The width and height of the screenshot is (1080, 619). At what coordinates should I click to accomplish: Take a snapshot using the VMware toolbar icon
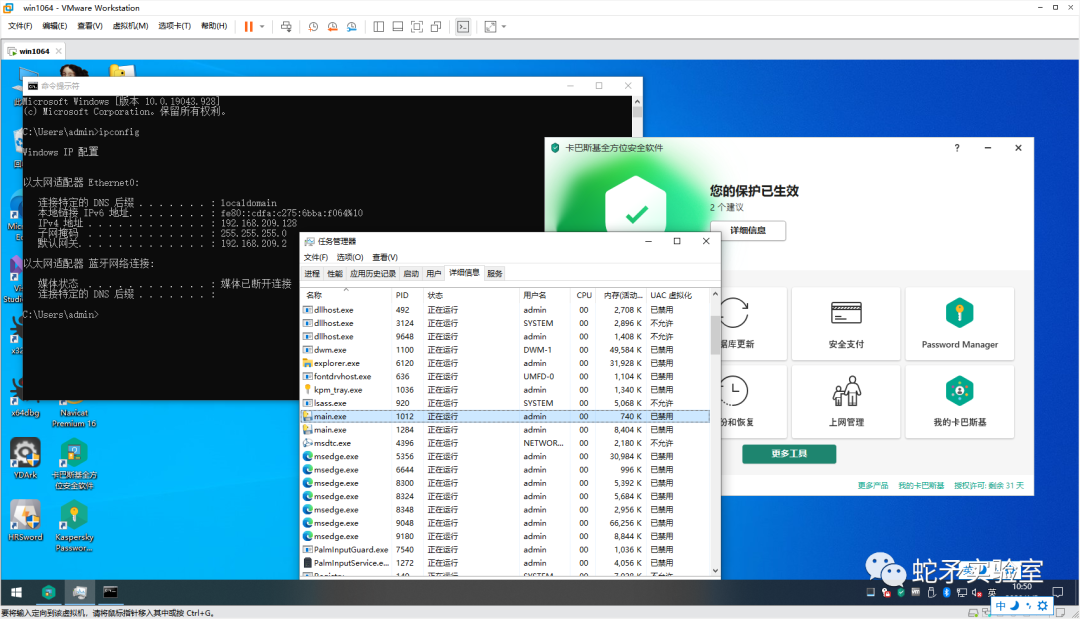click(313, 27)
